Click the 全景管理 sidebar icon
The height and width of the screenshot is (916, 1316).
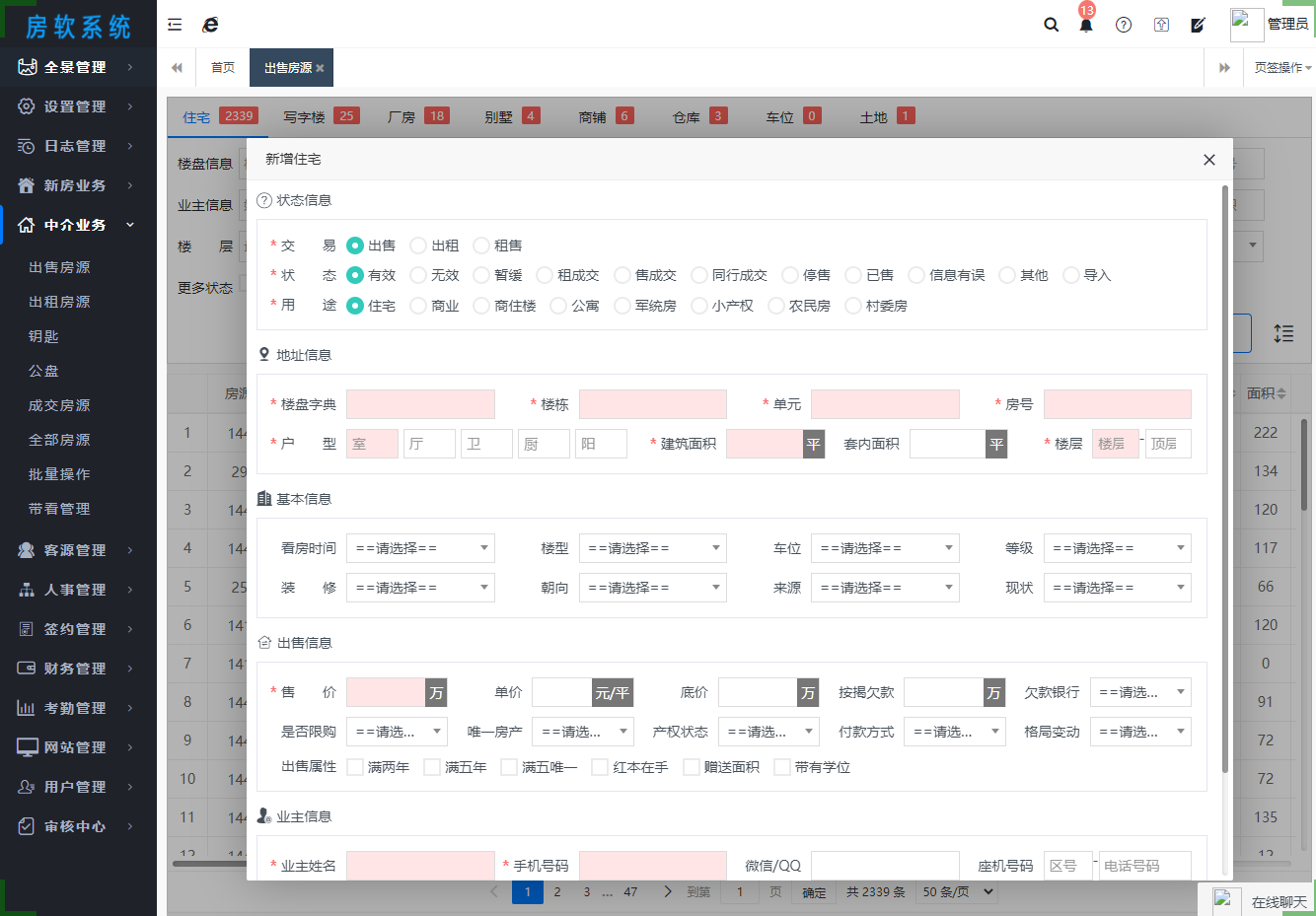tap(27, 67)
